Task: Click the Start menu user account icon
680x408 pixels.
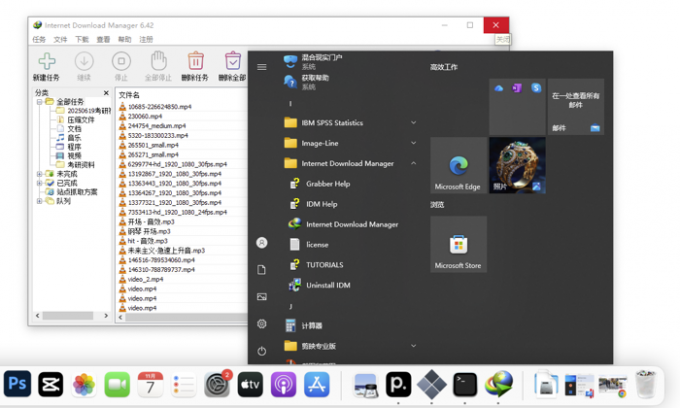Action: pyautogui.click(x=262, y=243)
